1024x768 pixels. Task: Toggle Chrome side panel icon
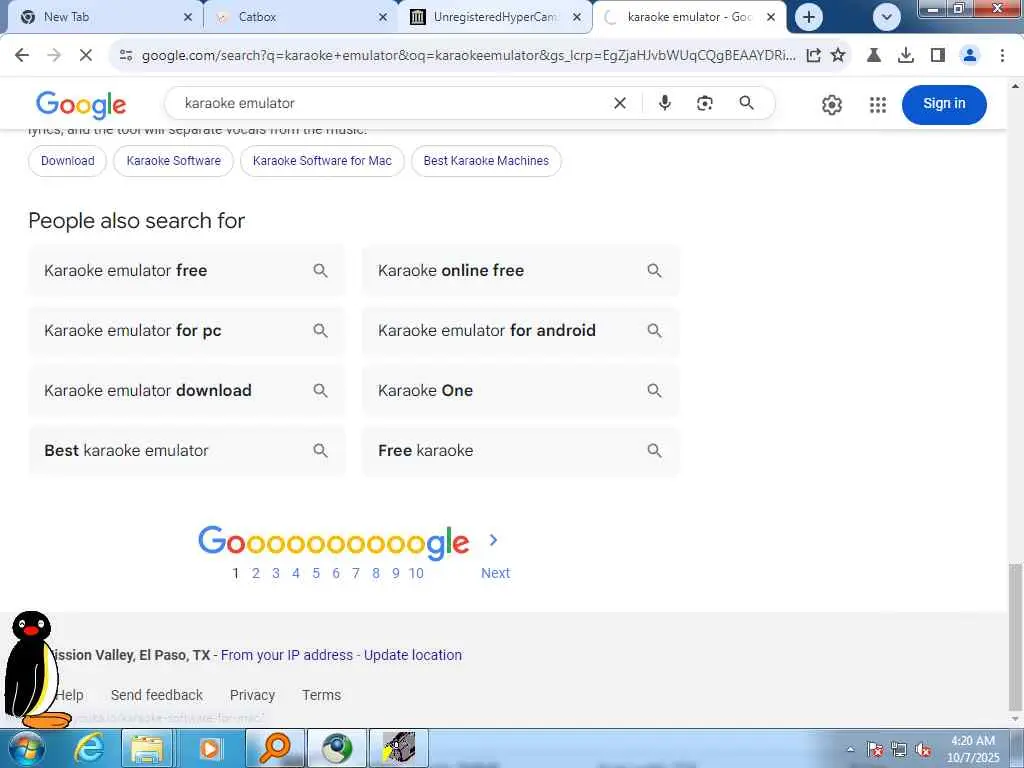(938, 56)
